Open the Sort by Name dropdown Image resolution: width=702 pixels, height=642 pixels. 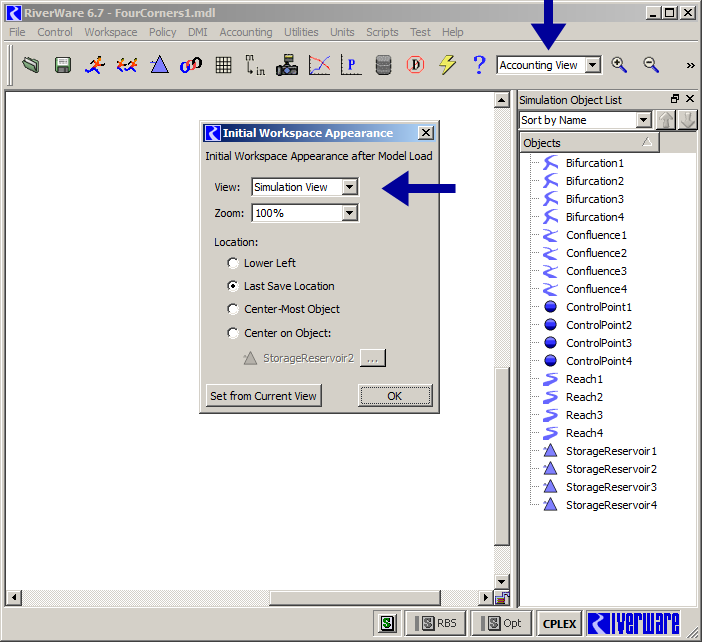point(643,120)
